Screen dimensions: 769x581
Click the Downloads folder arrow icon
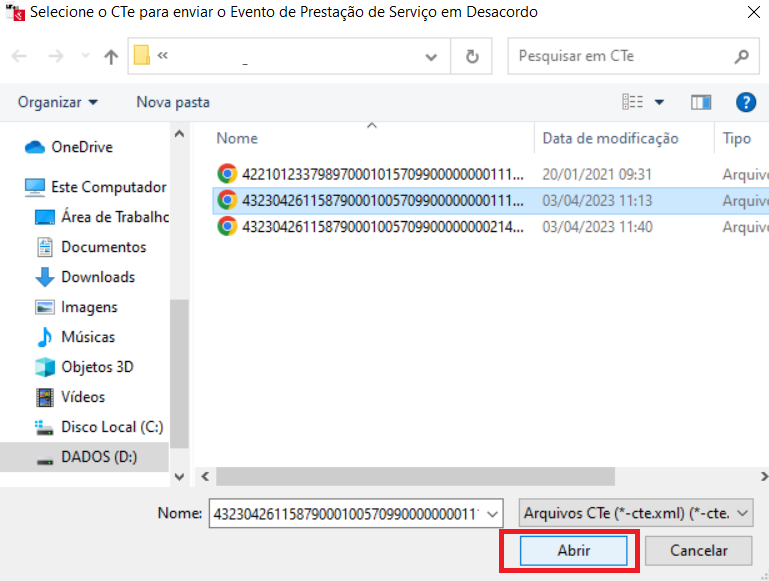[44, 277]
